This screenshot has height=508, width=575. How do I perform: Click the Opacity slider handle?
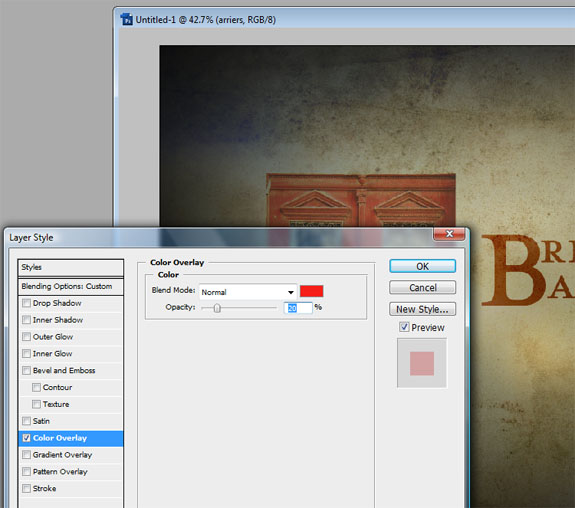(x=217, y=308)
